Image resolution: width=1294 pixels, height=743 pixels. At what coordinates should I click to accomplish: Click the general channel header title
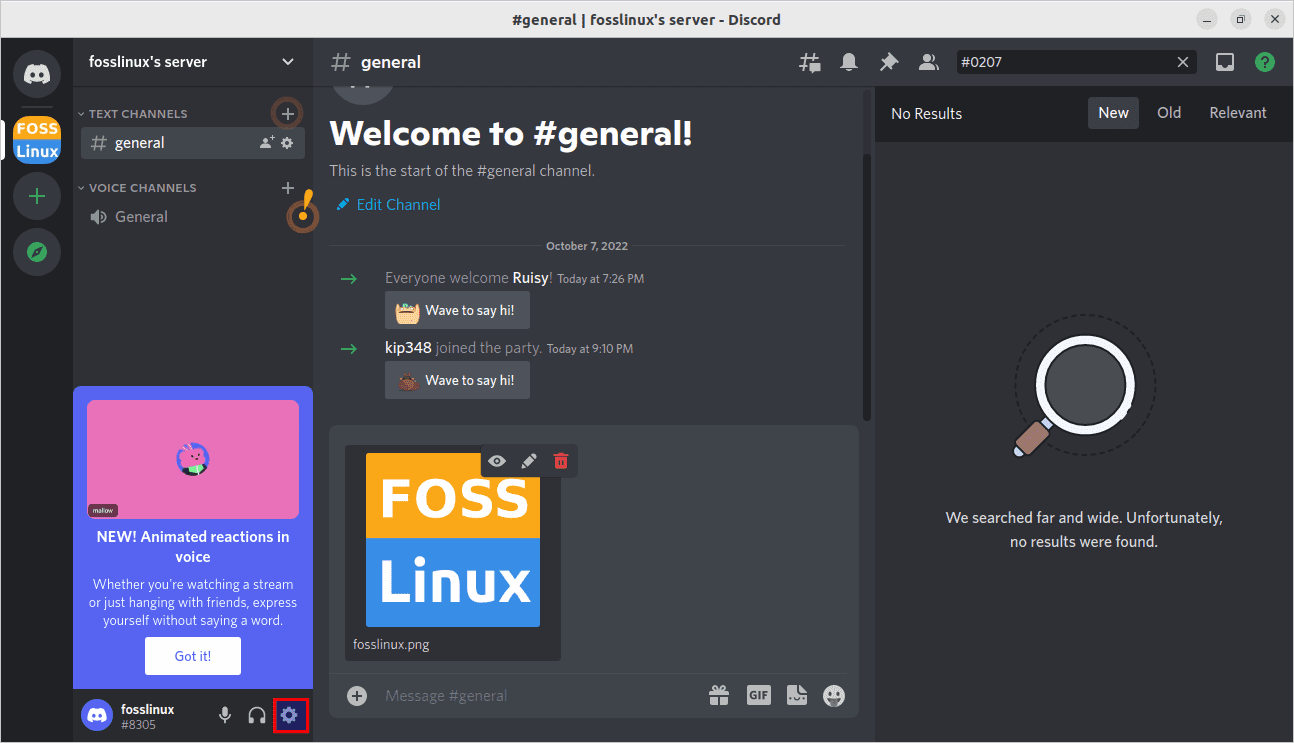pos(391,62)
